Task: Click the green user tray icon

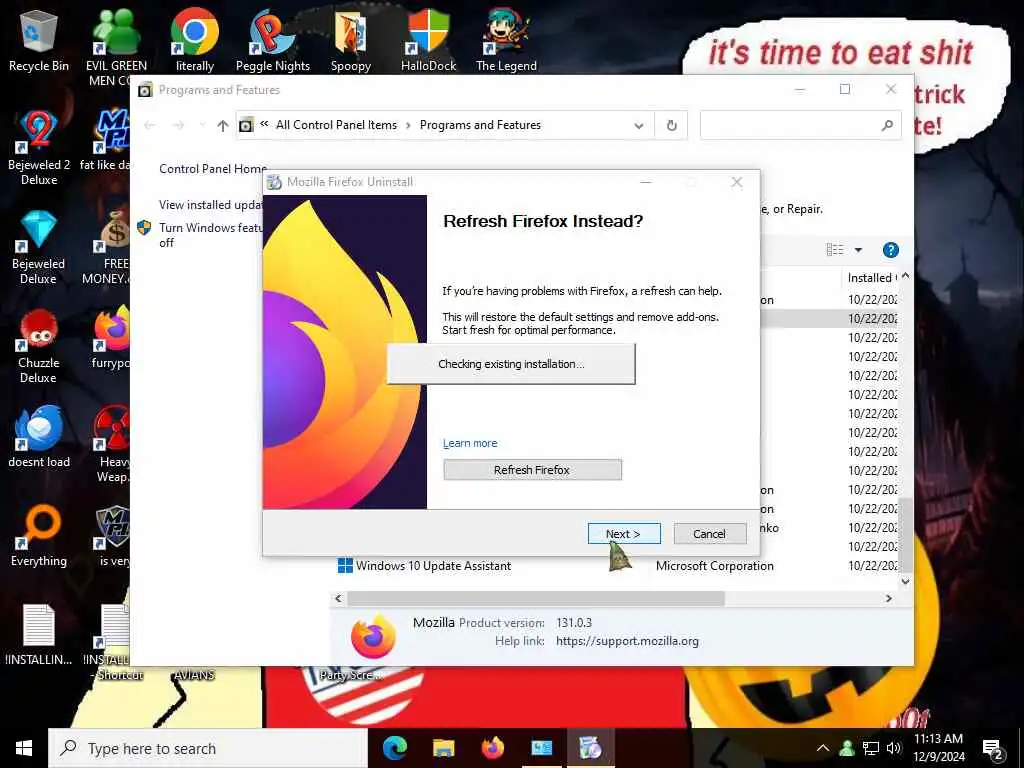Action: [x=847, y=748]
